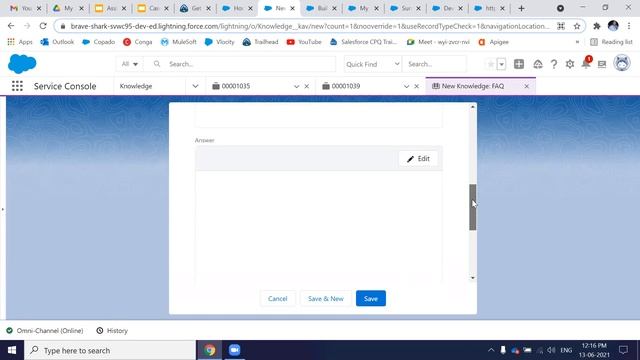Screen dimensions: 640x360
Task: Open Chrome three-dot menu
Action: point(629,26)
